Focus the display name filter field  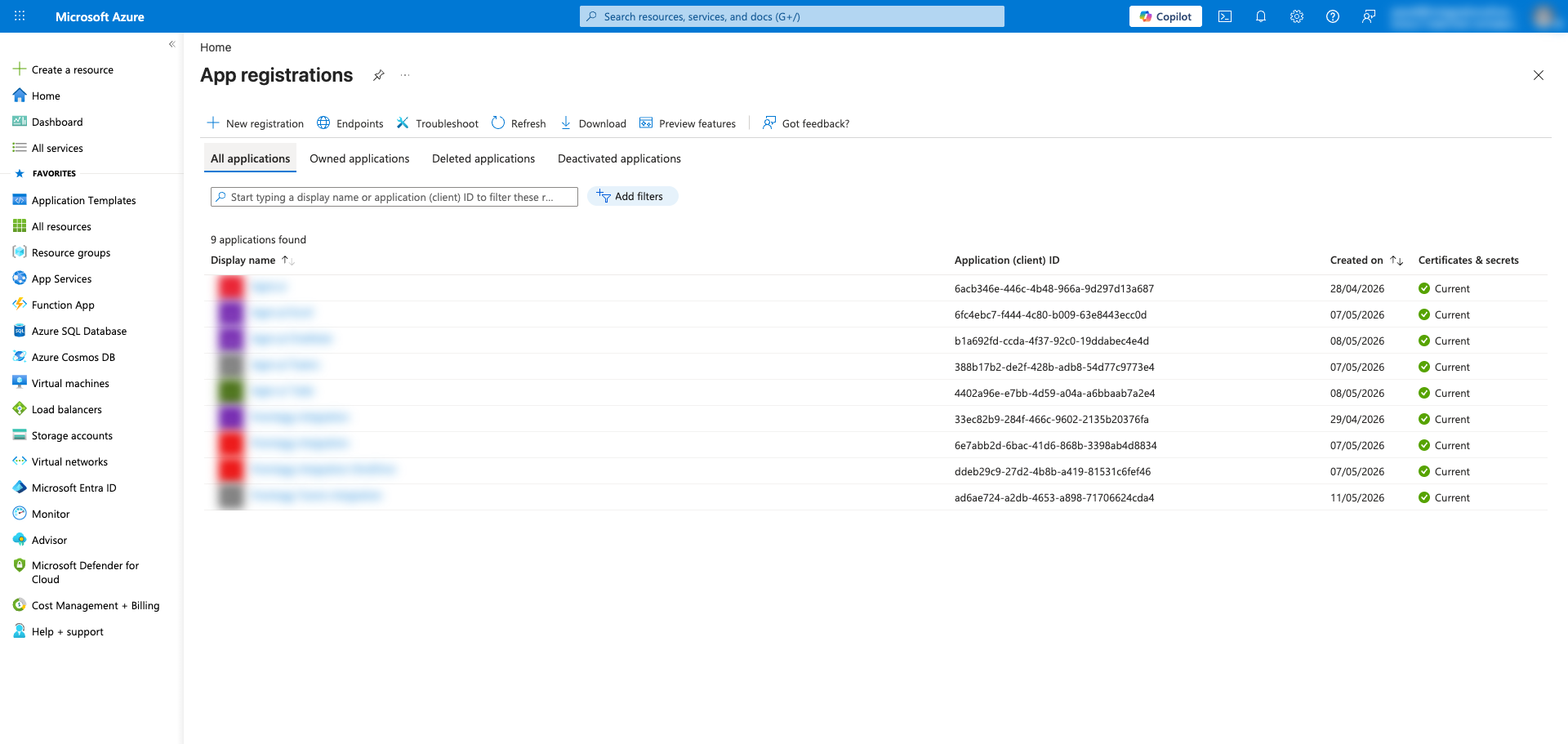tap(394, 197)
